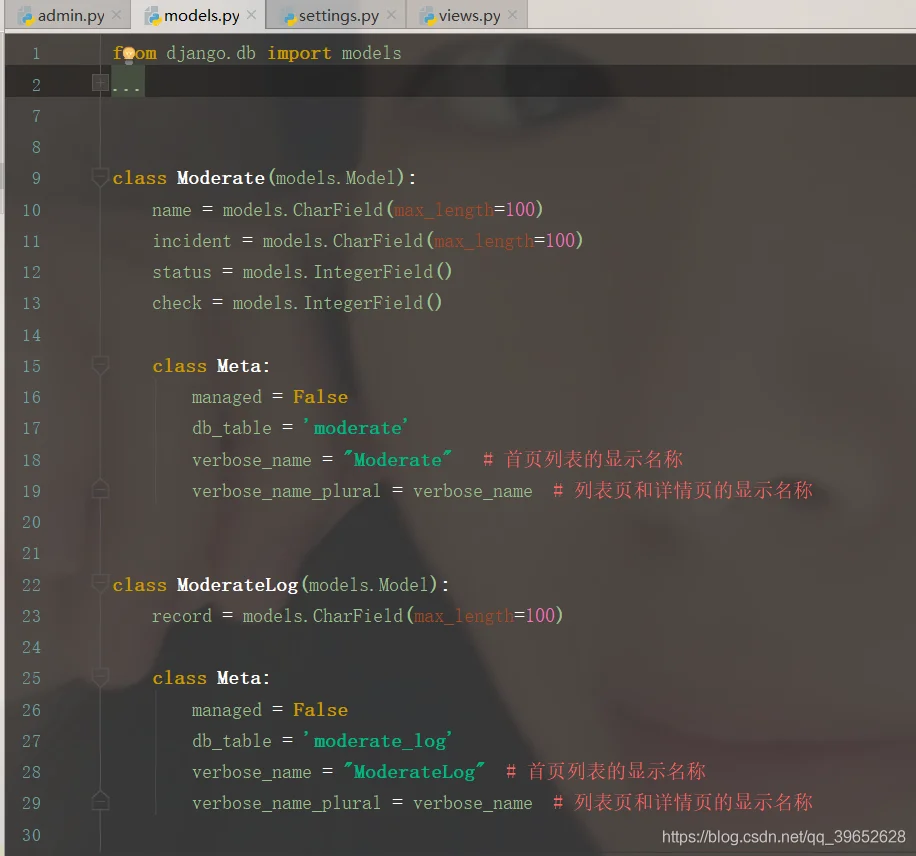Click 'class Meta:' on line 25
Screen dimensions: 916x856
(211, 678)
